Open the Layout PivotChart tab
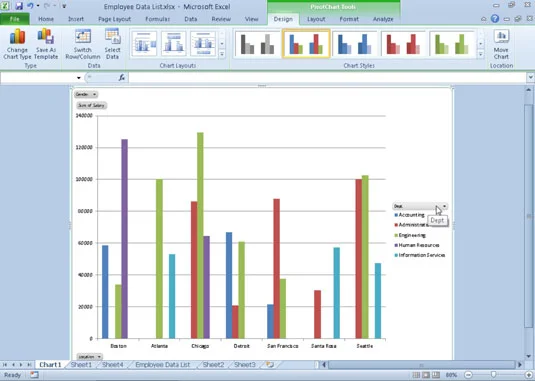Viewport: 535px width, 381px height. tap(316, 19)
